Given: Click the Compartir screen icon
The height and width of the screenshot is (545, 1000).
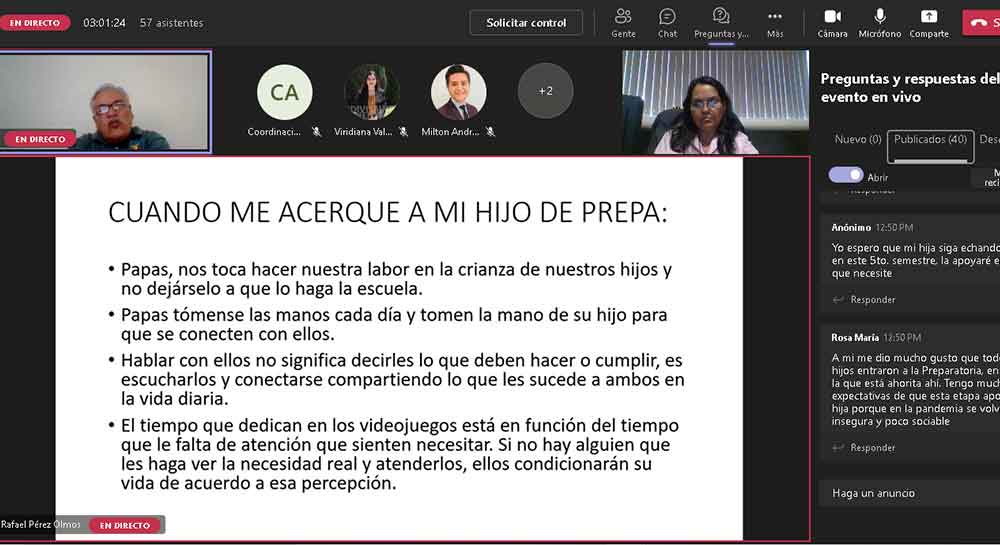Looking at the screenshot, I should click(x=929, y=22).
